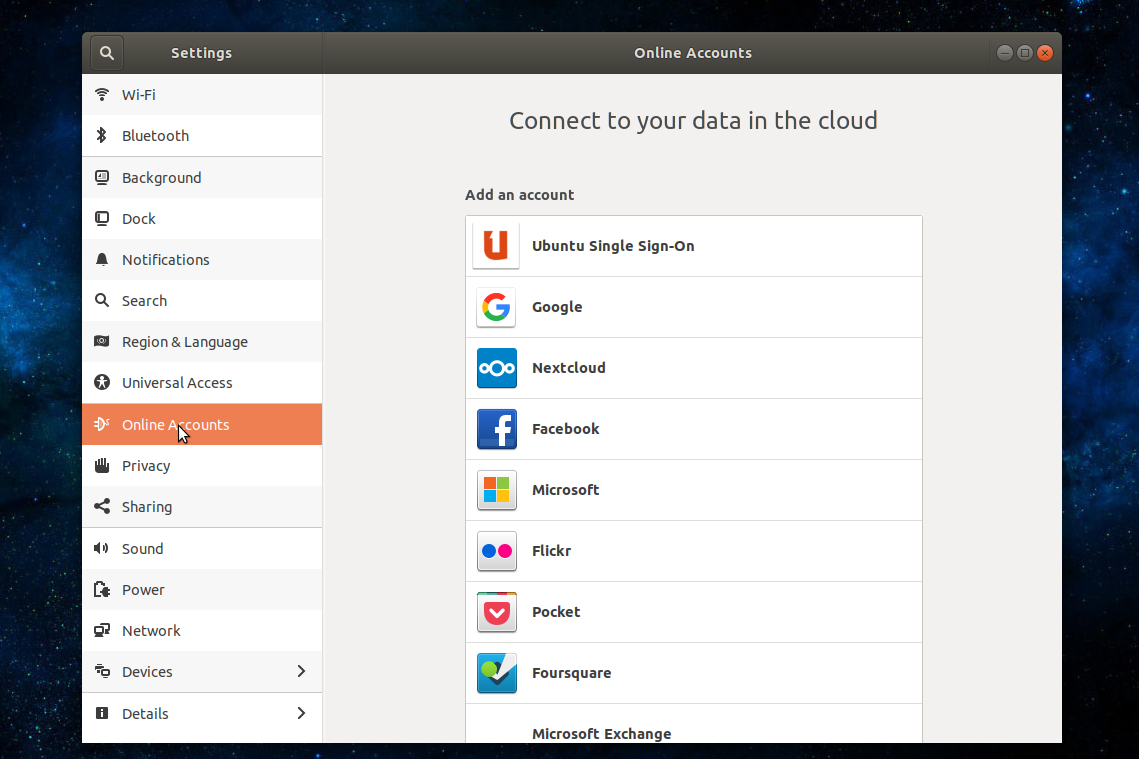Click the Facebook f logo
Viewport: 1139px width, 759px height.
[497, 429]
